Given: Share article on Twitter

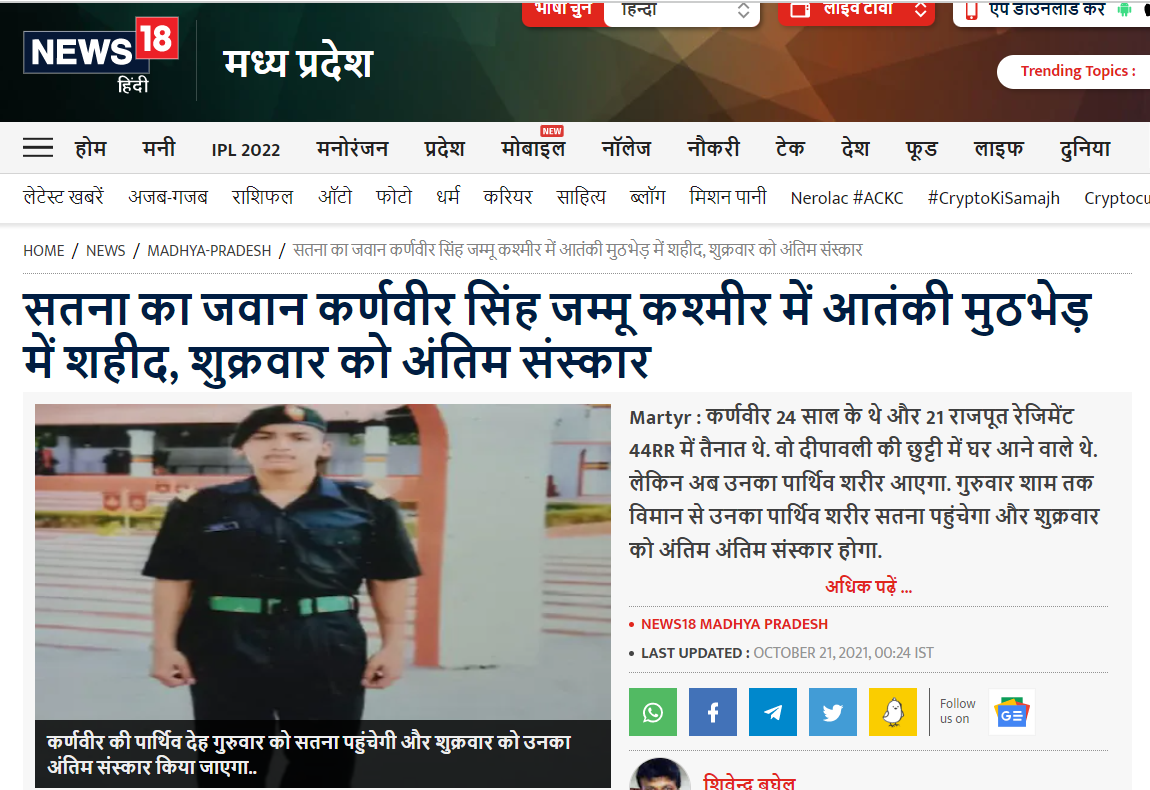Looking at the screenshot, I should (832, 712).
